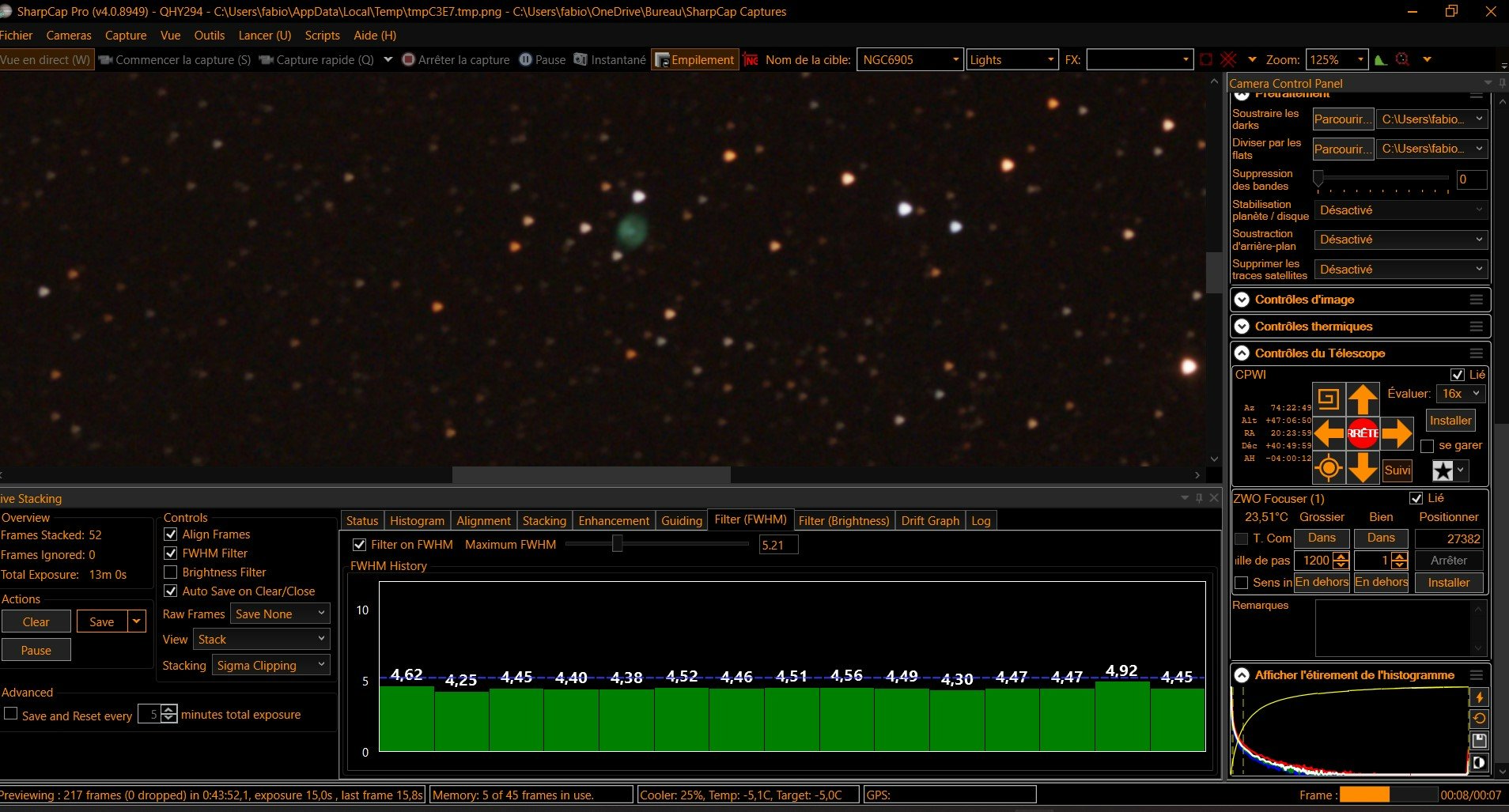This screenshot has height=812, width=1509.
Task: Click the spiral search icon in telescope controls
Action: pyautogui.click(x=1329, y=398)
